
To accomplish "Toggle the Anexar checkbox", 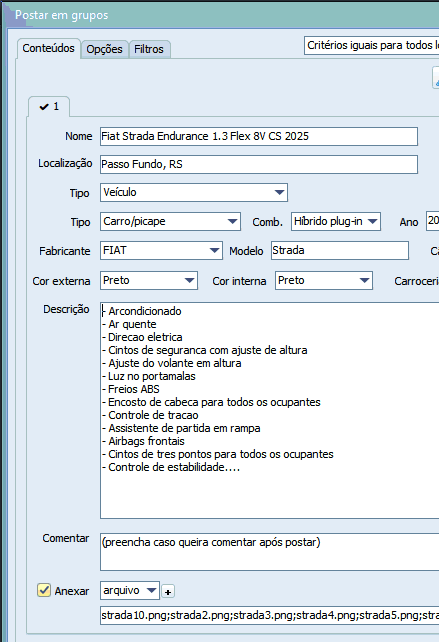I will tap(44, 590).
